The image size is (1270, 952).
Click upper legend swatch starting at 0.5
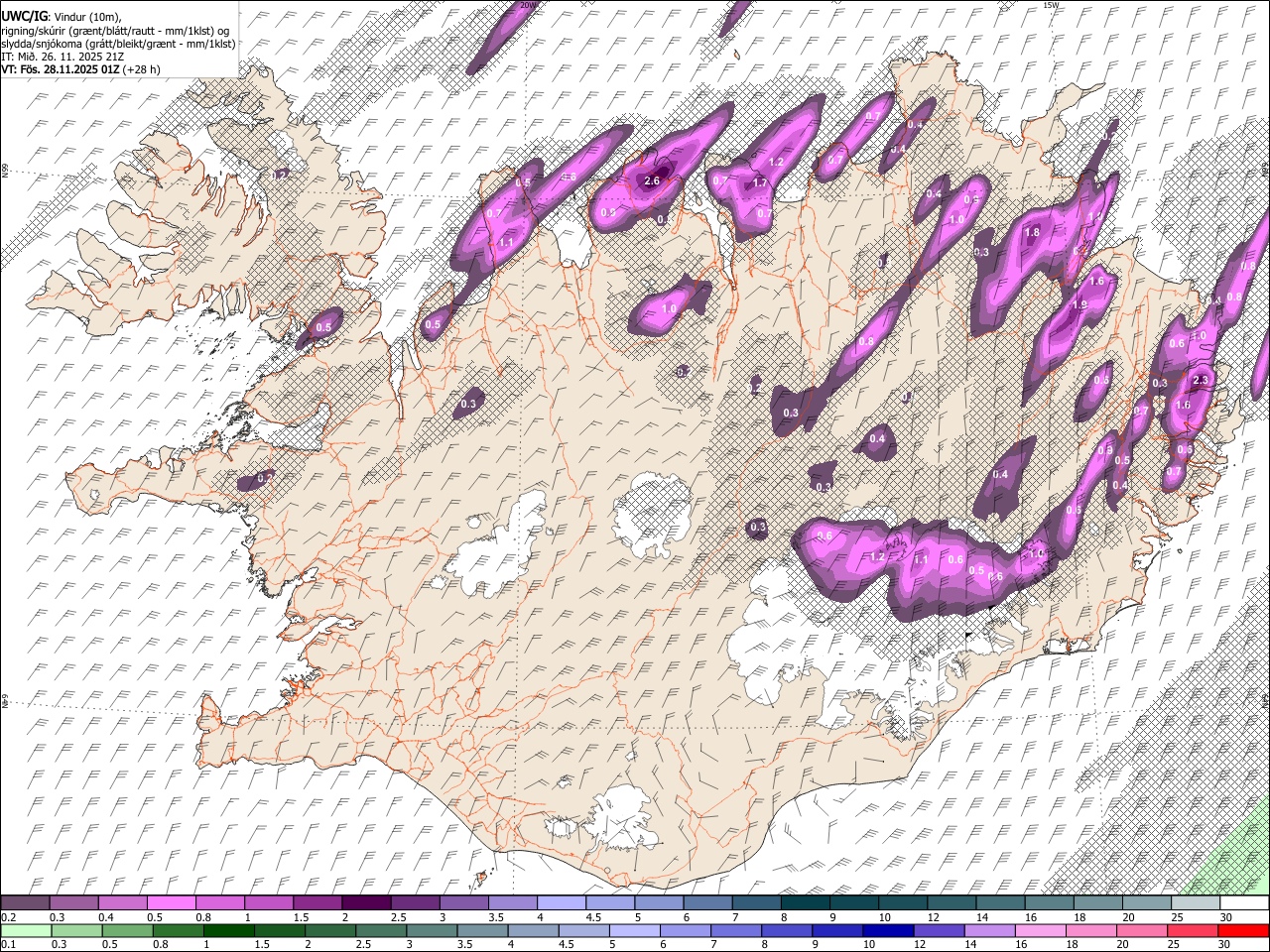tap(171, 903)
